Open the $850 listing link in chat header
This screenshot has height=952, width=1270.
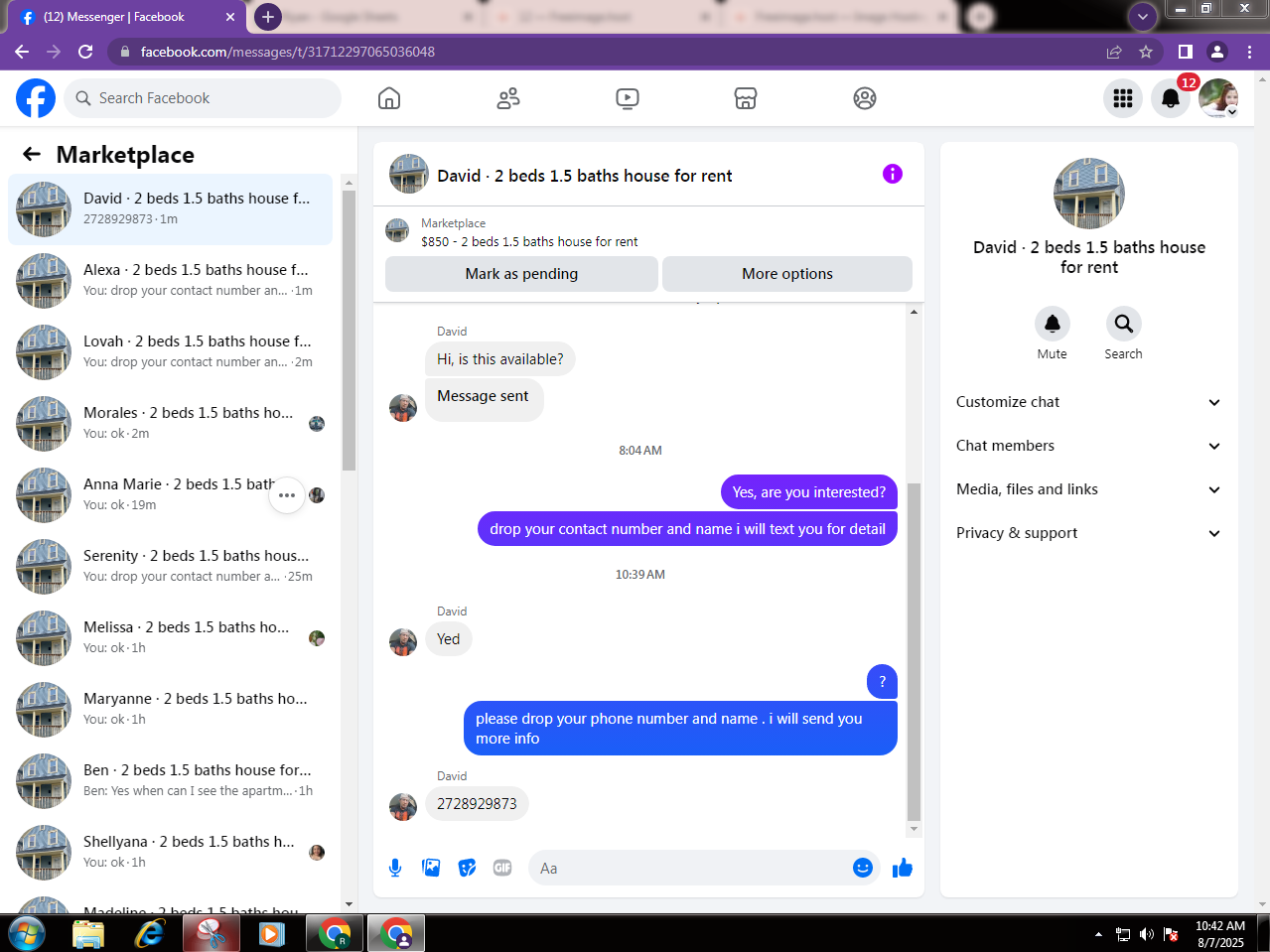point(529,241)
